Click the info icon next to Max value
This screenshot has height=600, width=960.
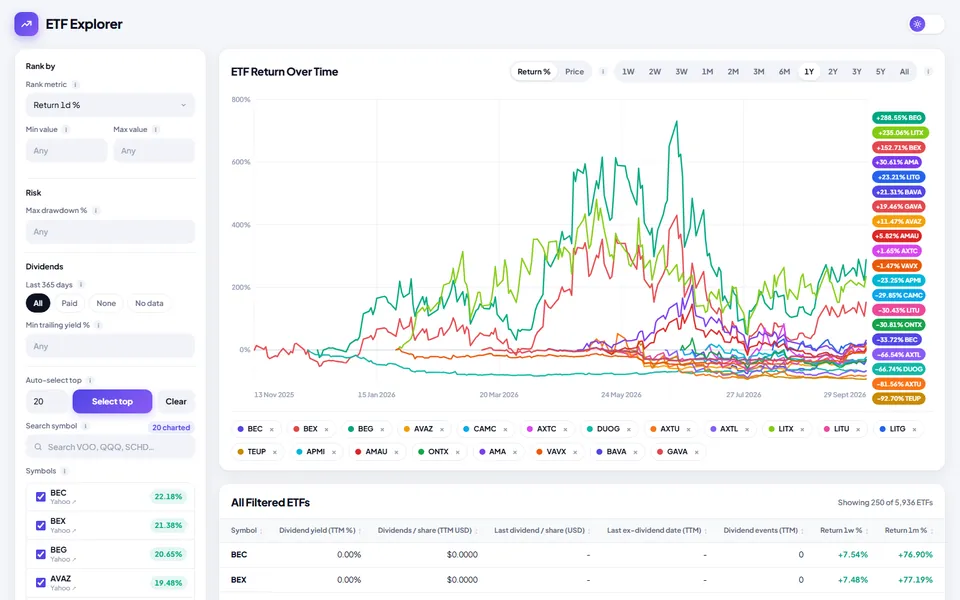[156, 130]
